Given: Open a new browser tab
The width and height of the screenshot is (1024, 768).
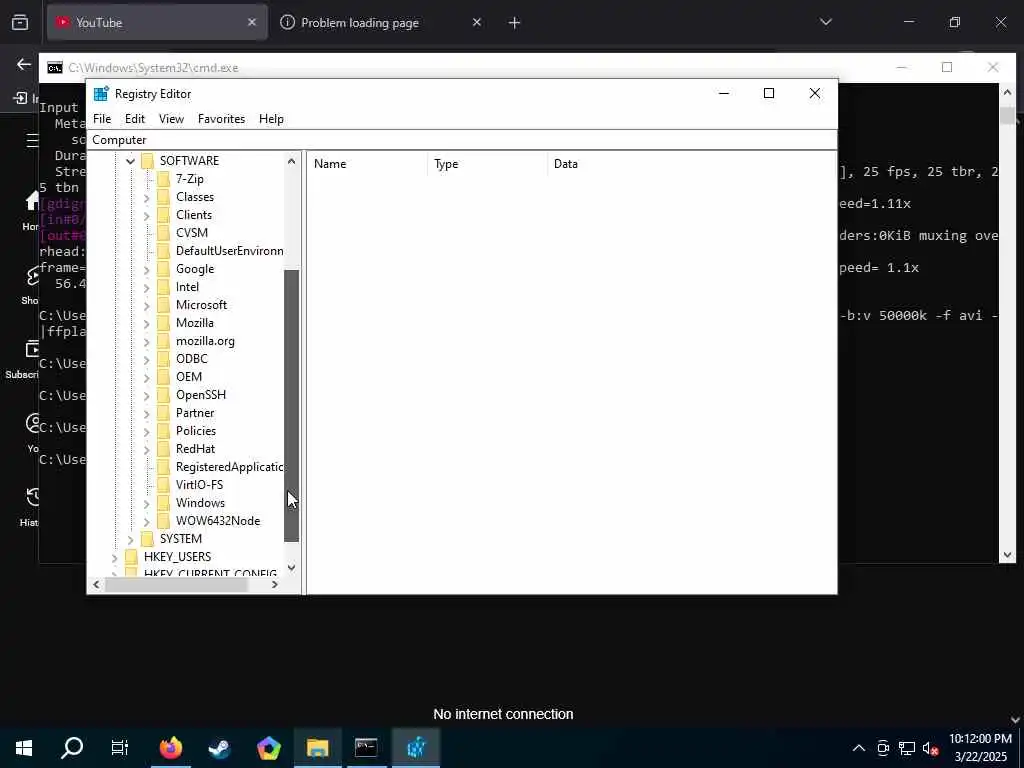Looking at the screenshot, I should point(515,23).
